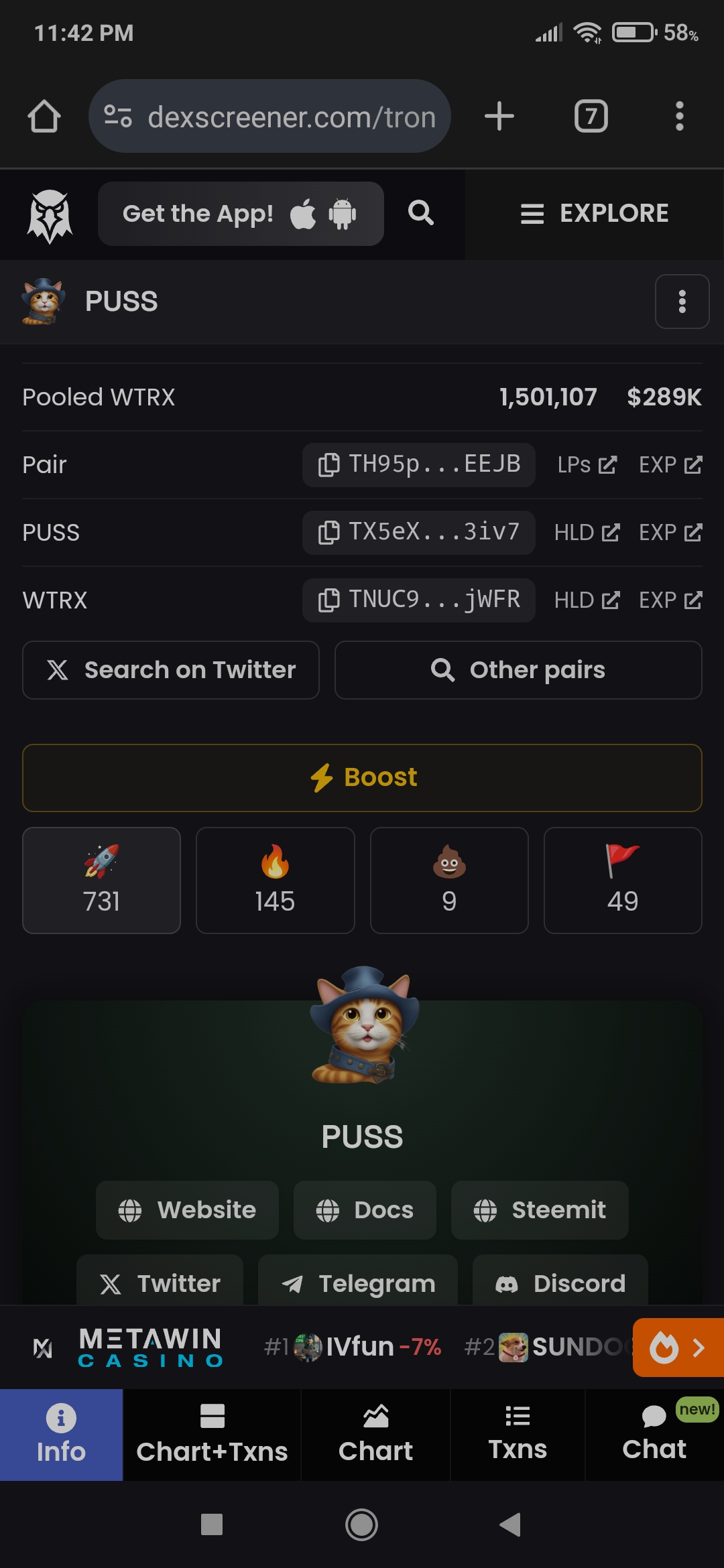Vote rocket reaction with 731
724x1568 pixels.
click(x=102, y=880)
